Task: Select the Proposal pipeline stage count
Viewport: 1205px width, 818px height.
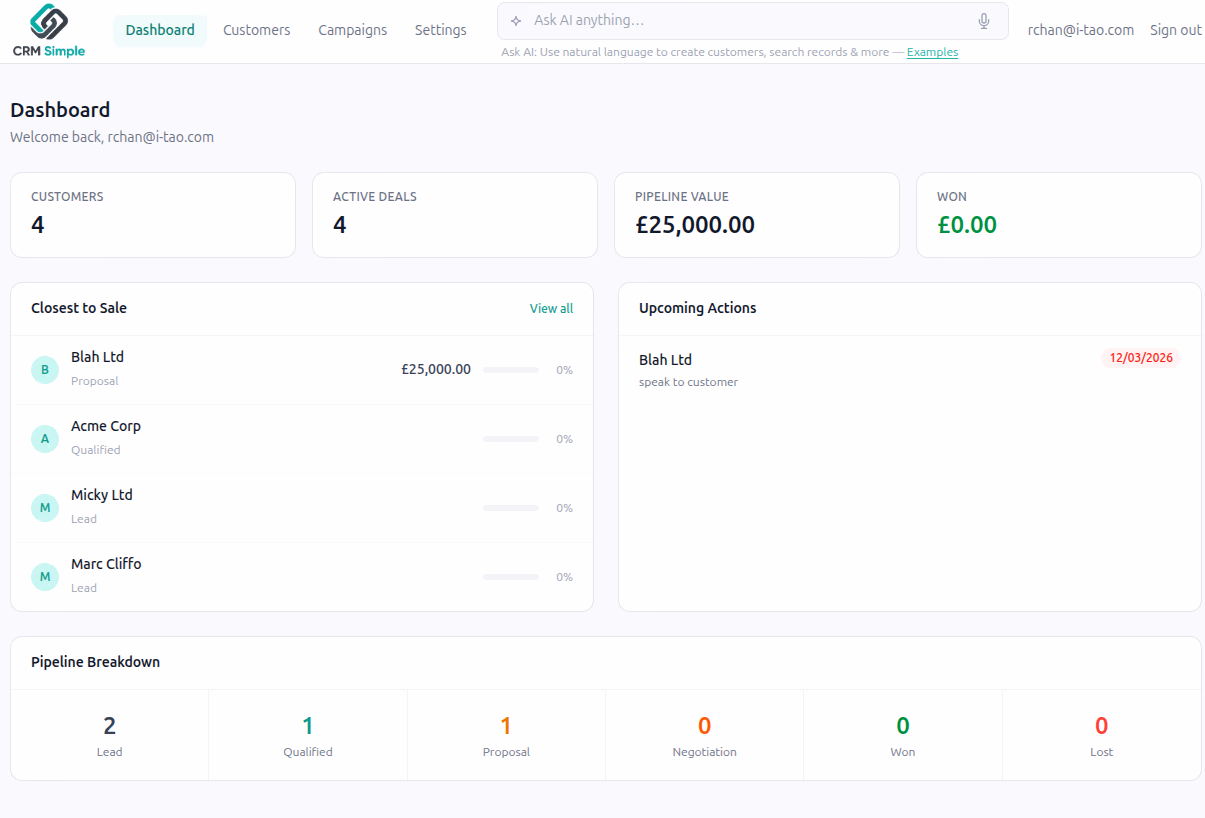Action: [506, 735]
